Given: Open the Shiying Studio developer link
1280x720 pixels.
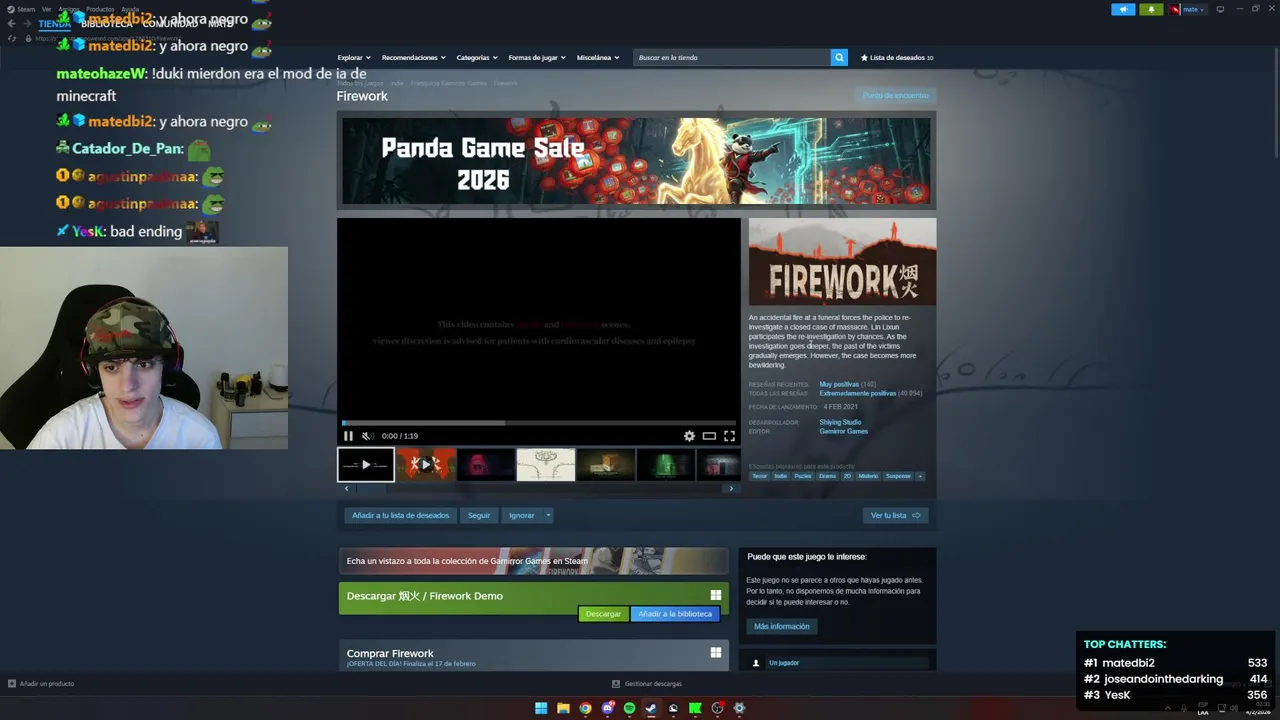Looking at the screenshot, I should coord(840,422).
